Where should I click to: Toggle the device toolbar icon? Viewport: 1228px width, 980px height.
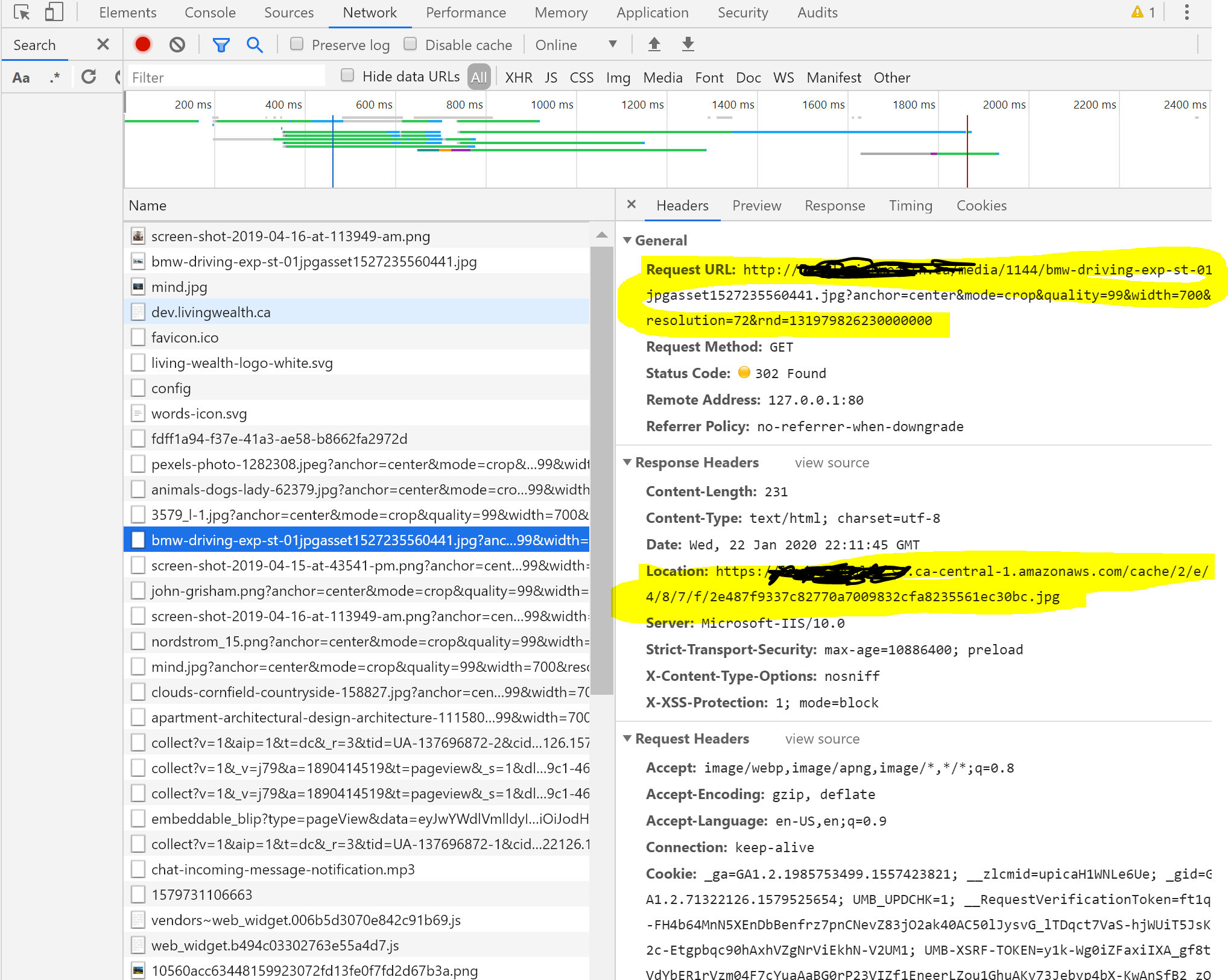point(54,13)
